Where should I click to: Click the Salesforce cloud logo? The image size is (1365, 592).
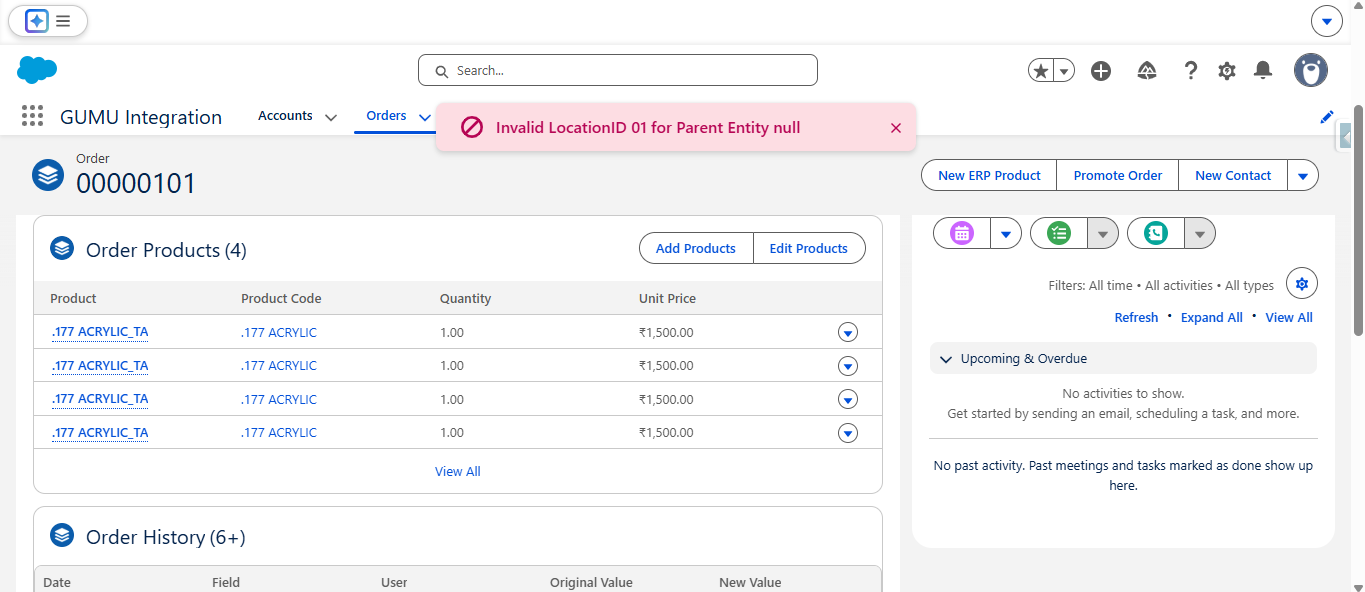37,70
